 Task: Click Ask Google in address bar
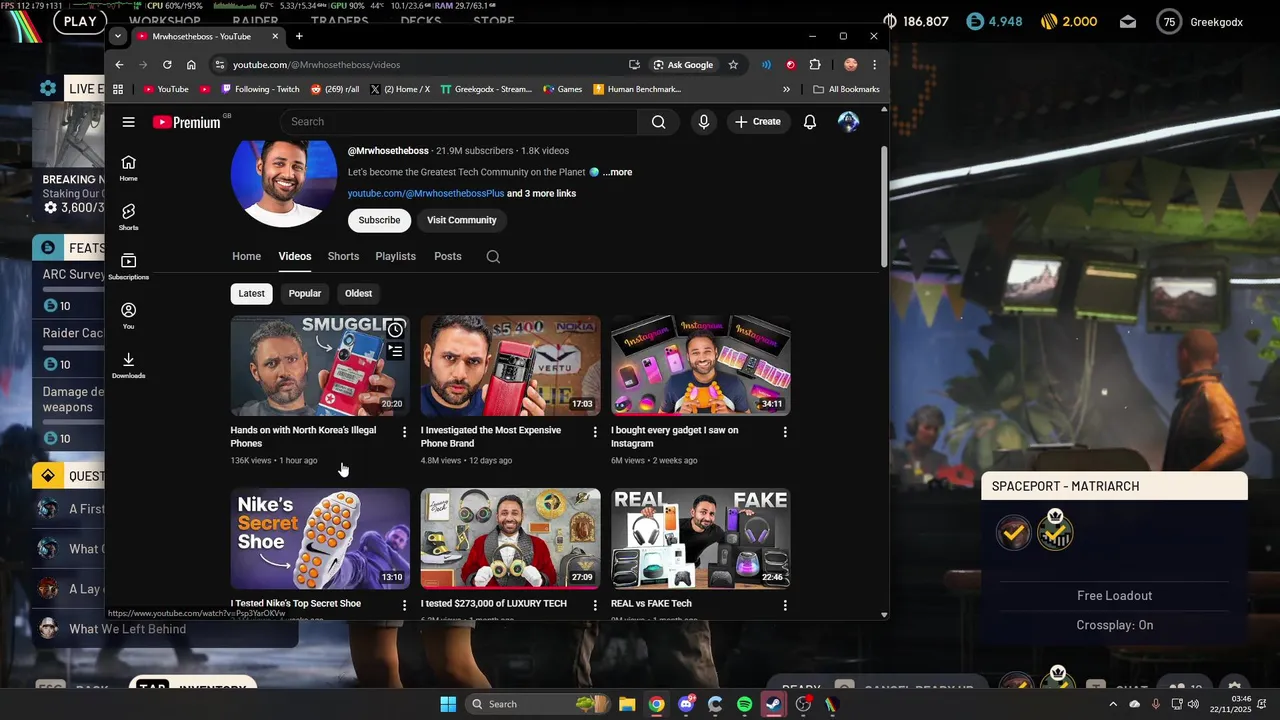pyautogui.click(x=684, y=65)
